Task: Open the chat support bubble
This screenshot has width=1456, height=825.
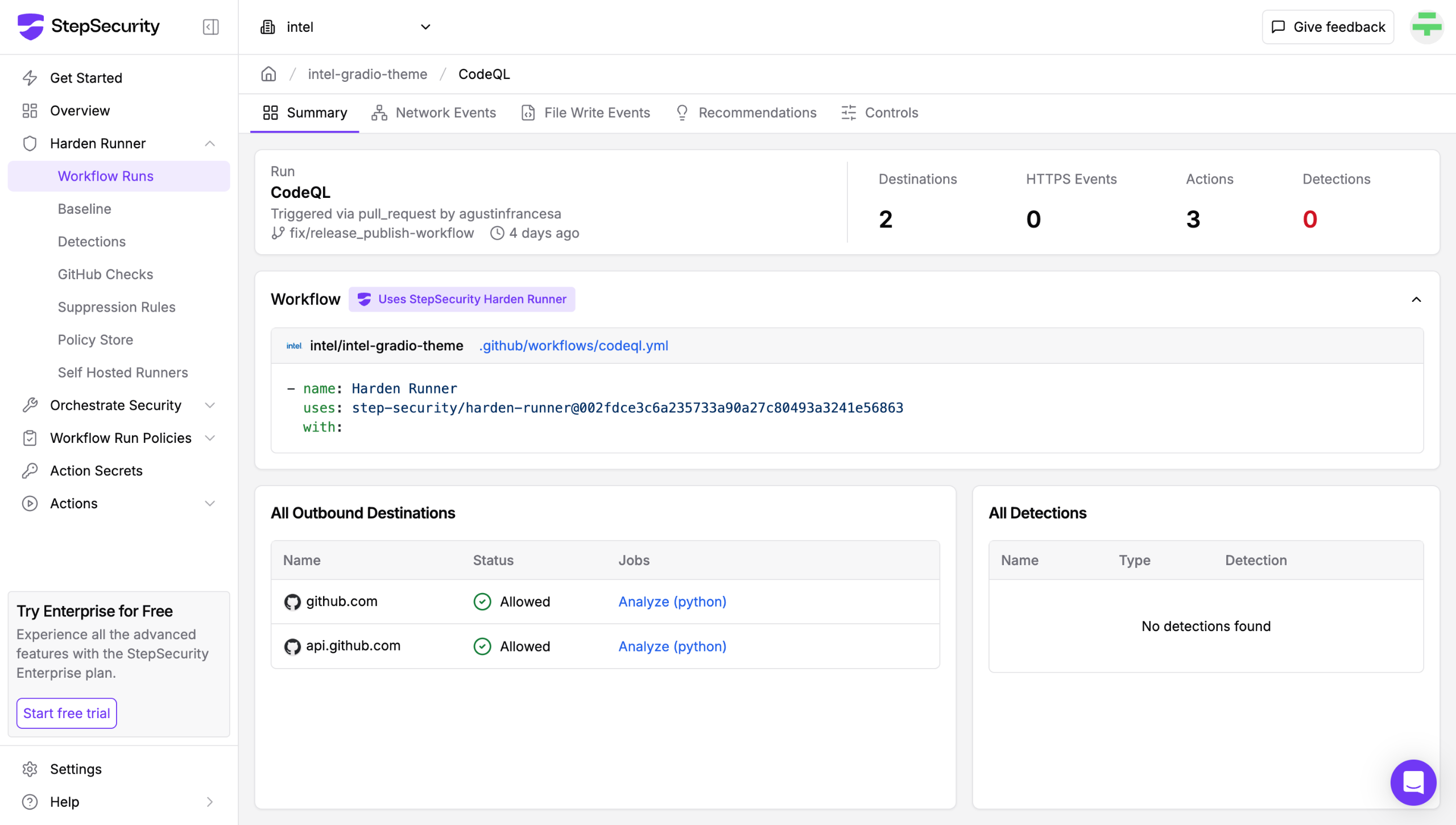Action: [x=1413, y=782]
